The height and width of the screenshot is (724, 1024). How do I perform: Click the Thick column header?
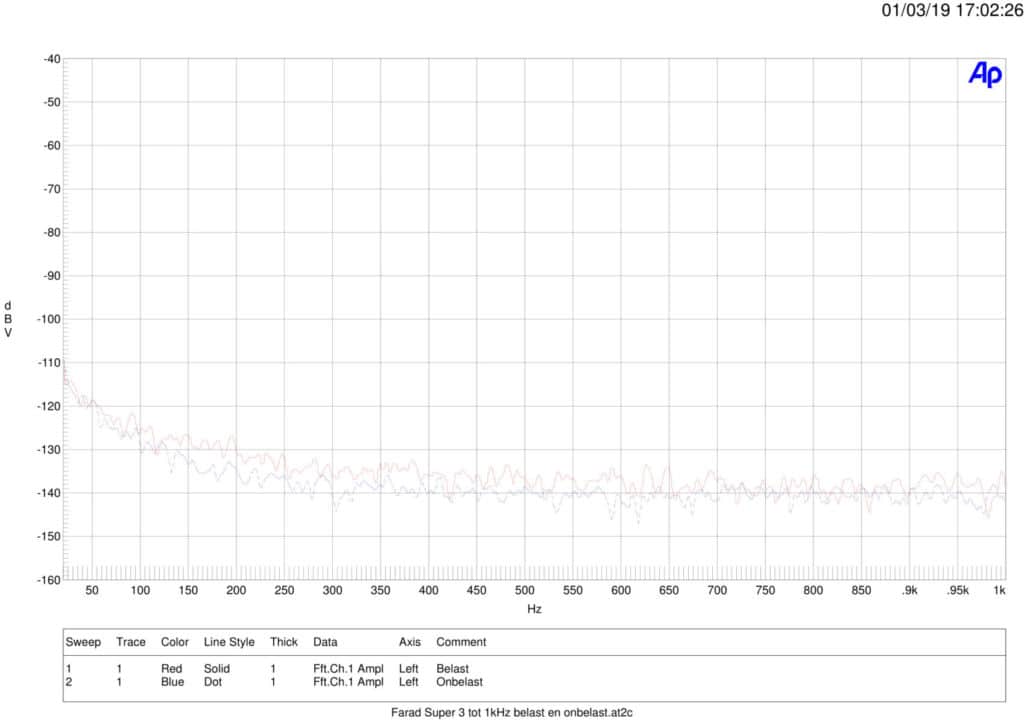(x=283, y=642)
